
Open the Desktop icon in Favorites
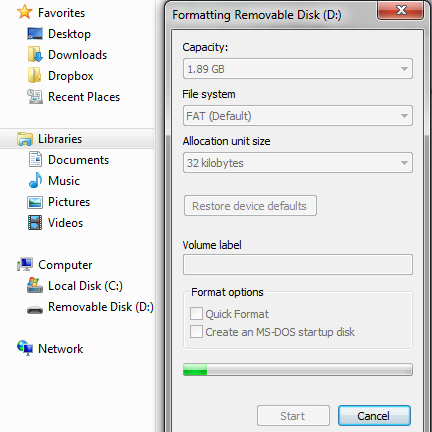35,34
